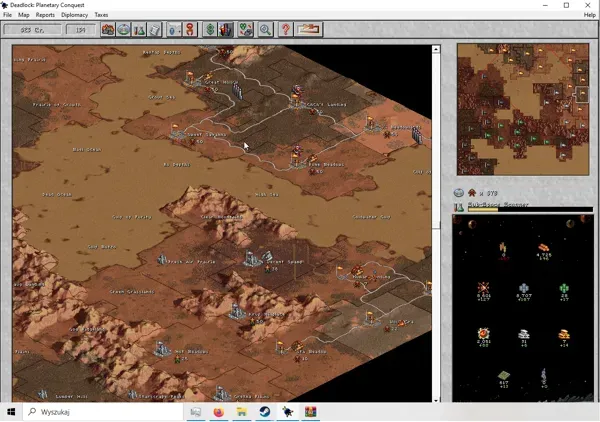Click the green flat tile resource icon
The height and width of the screenshot is (422, 600).
click(504, 375)
